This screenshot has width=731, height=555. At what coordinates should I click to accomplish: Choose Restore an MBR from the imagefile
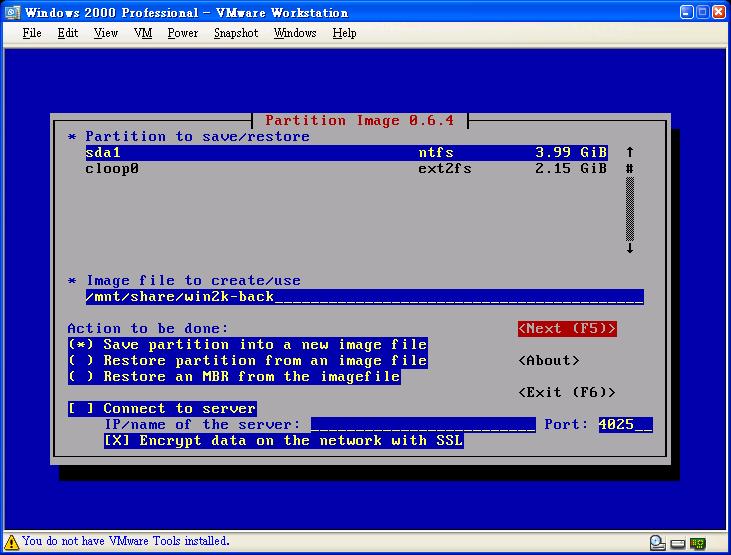[x=234, y=376]
